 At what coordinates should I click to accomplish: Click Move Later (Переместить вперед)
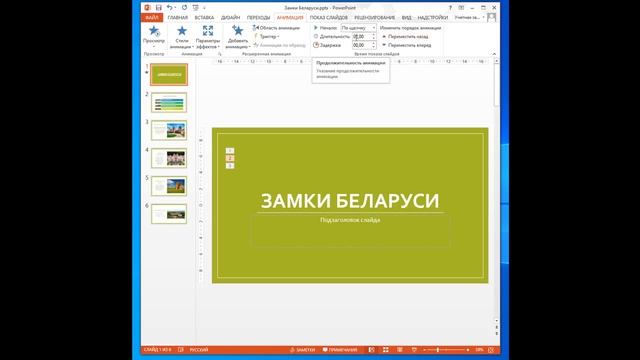406,45
